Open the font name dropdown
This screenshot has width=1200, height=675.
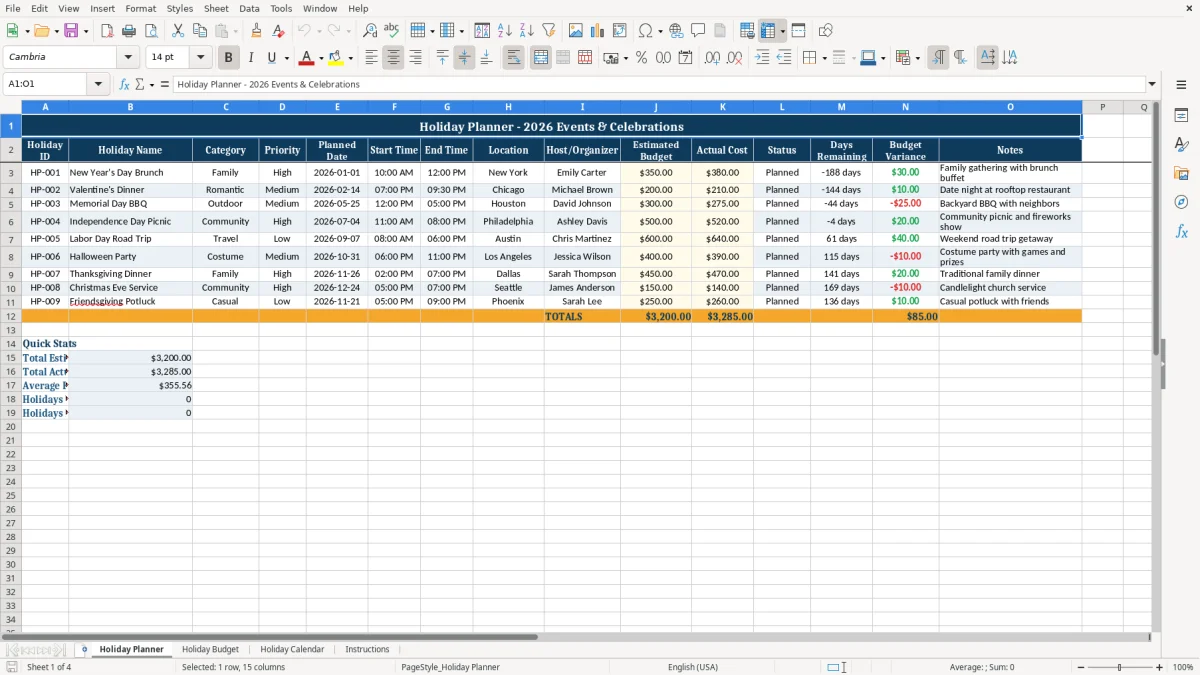coord(128,58)
